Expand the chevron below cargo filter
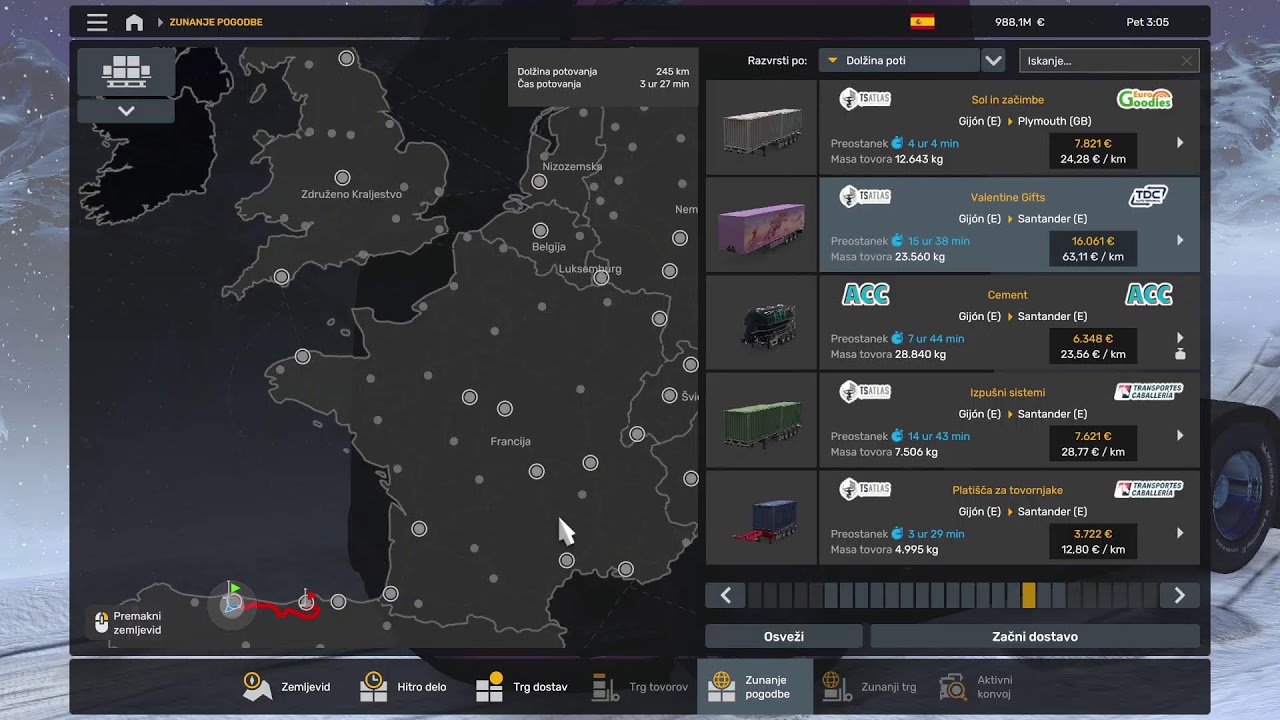 [x=126, y=111]
